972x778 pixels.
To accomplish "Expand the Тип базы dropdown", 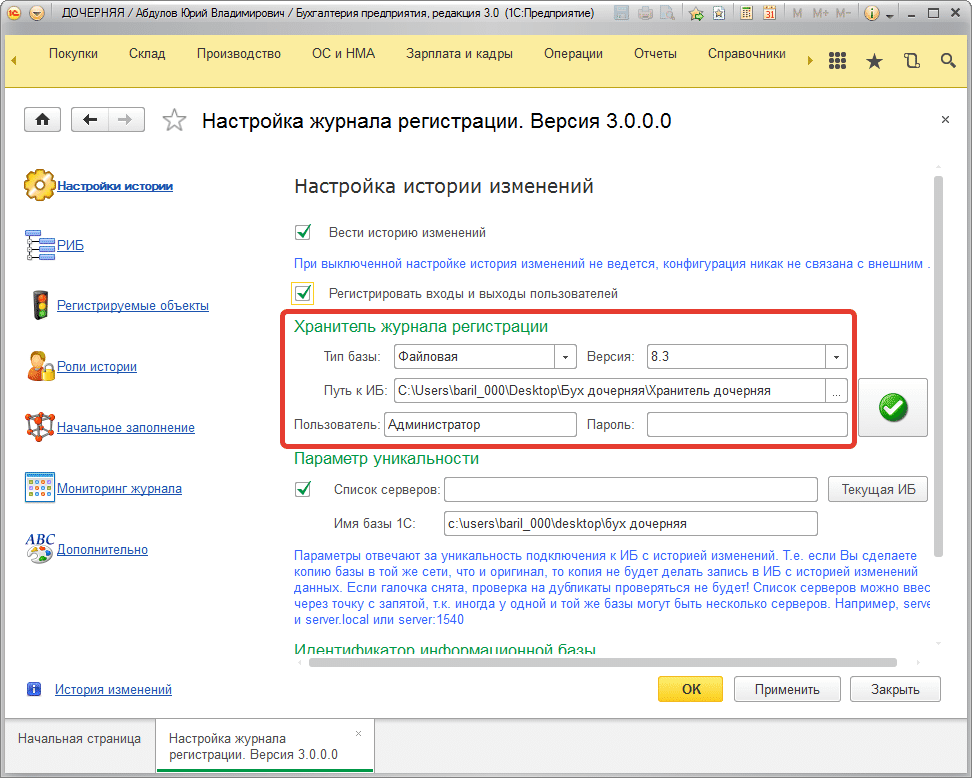I will 566,356.
